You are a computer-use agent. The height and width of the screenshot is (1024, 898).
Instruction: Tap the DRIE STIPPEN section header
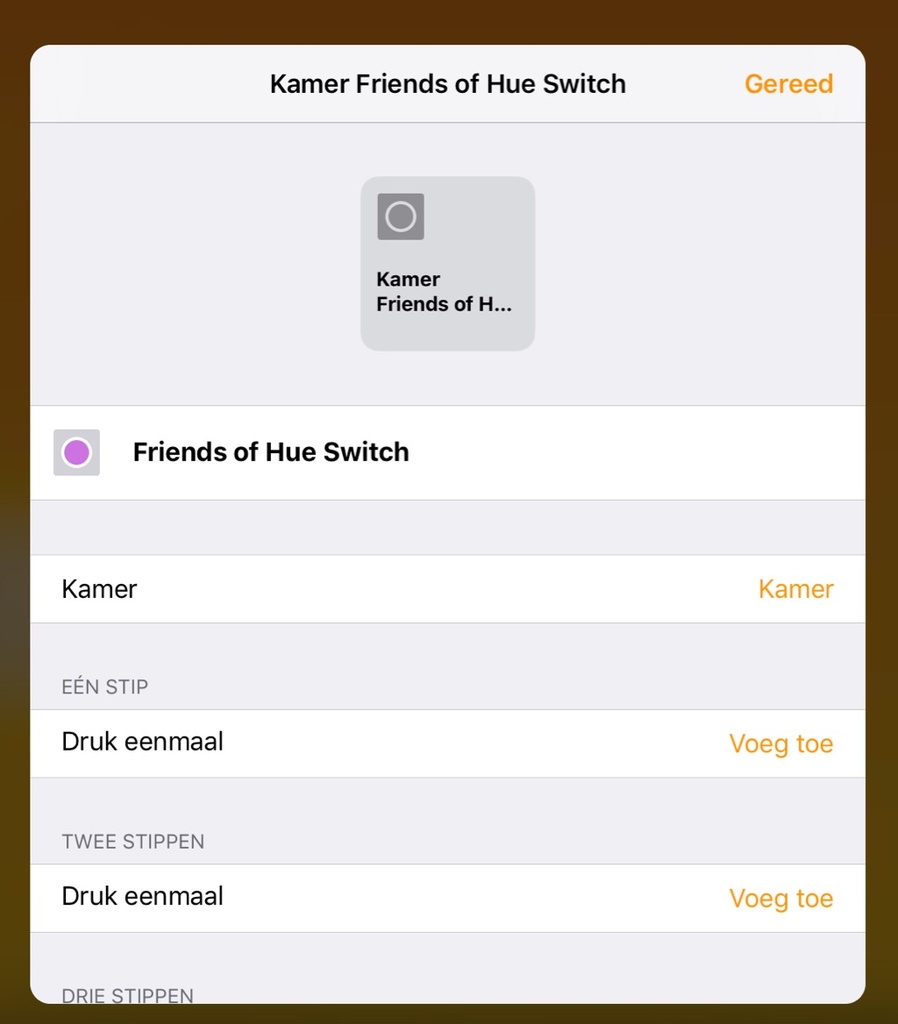(x=128, y=995)
